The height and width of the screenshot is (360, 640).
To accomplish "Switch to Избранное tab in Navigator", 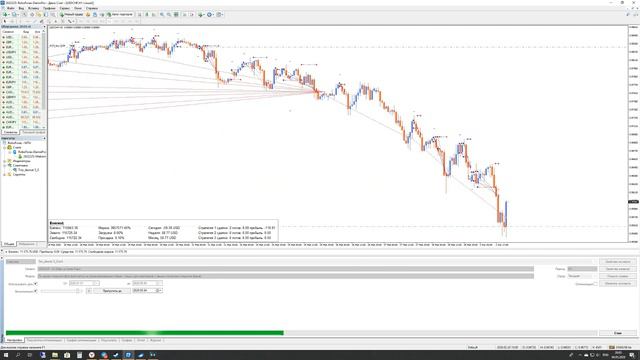I will [x=27, y=244].
